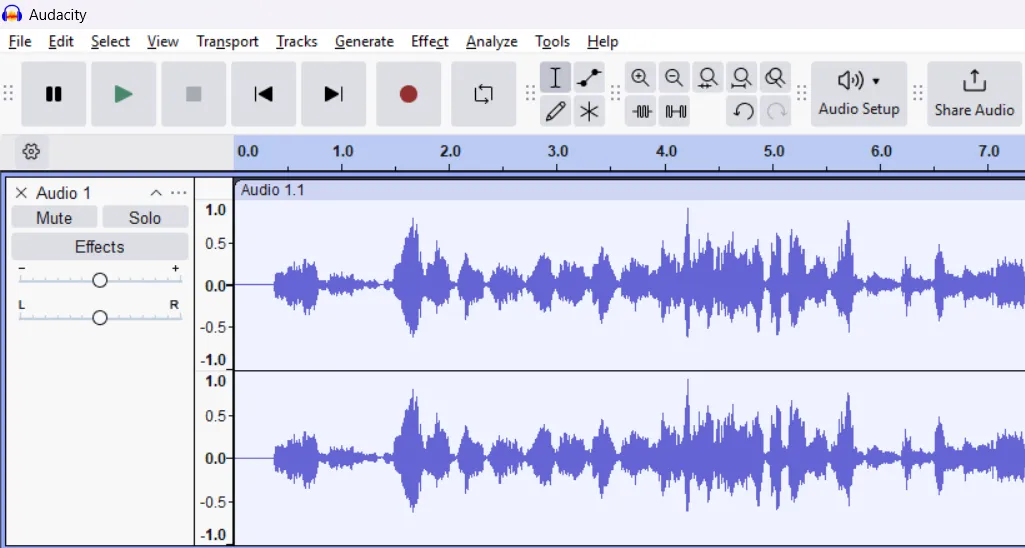Open the Generate menu
Image resolution: width=1025 pixels, height=548 pixels.
tap(364, 41)
